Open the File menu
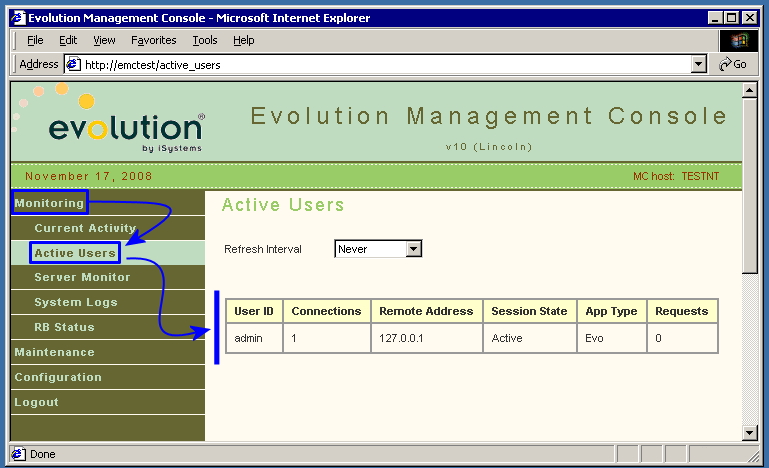This screenshot has height=468, width=769. pyautogui.click(x=35, y=40)
